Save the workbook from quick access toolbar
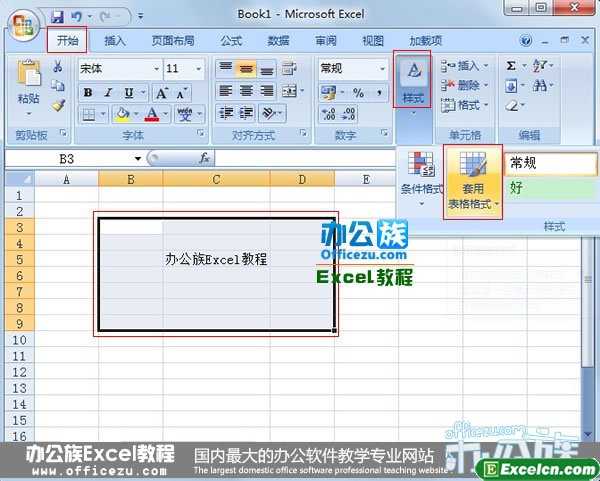This screenshot has height=481, width=600. pyautogui.click(x=57, y=16)
